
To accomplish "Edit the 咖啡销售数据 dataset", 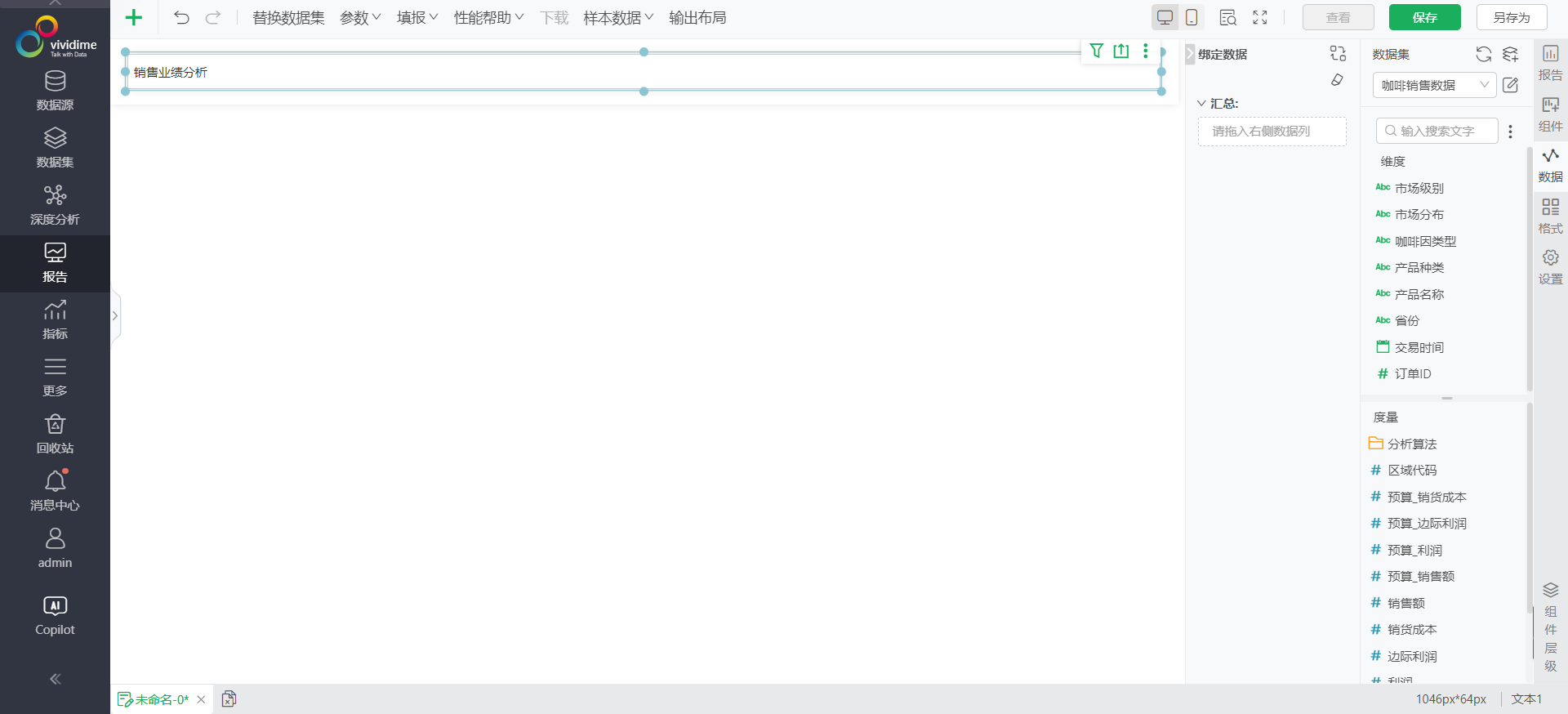I will click(x=1511, y=85).
